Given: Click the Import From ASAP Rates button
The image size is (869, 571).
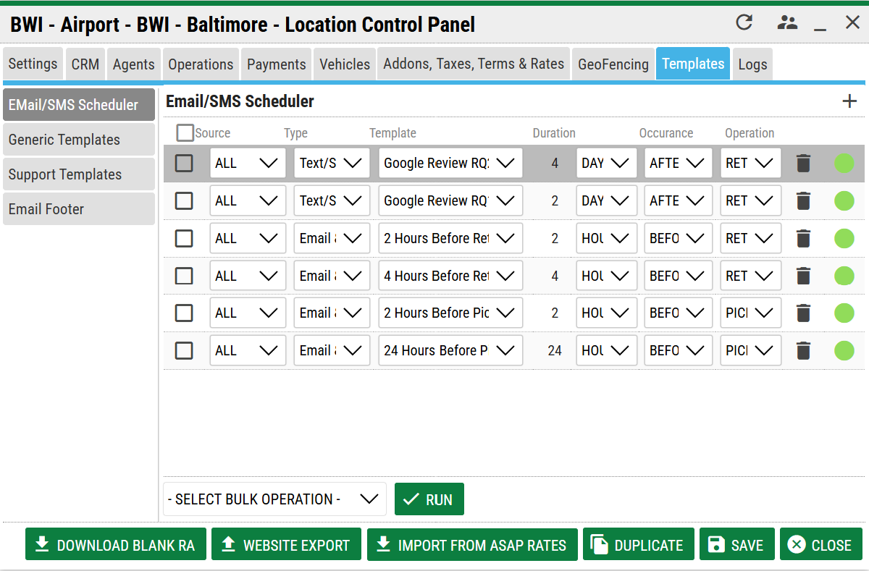Looking at the screenshot, I should (x=472, y=545).
